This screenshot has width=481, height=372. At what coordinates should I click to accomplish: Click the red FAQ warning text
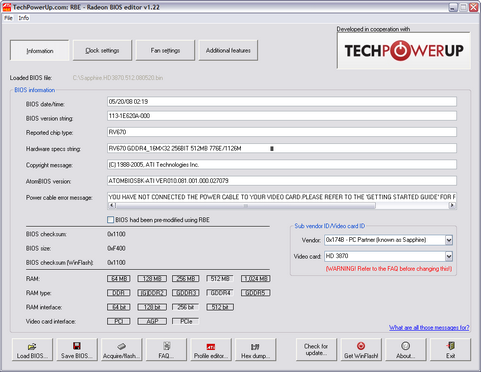[x=389, y=269]
